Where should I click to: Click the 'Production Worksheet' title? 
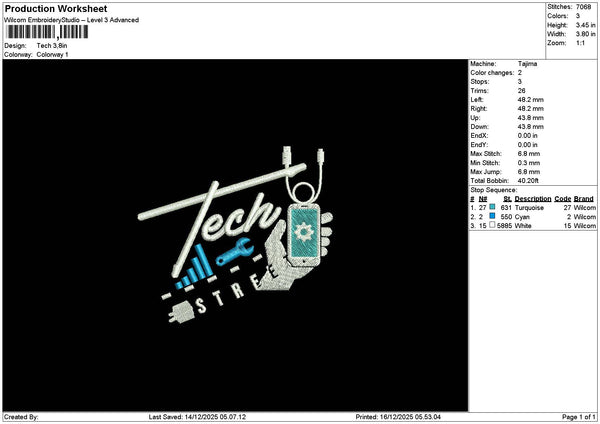(55, 9)
